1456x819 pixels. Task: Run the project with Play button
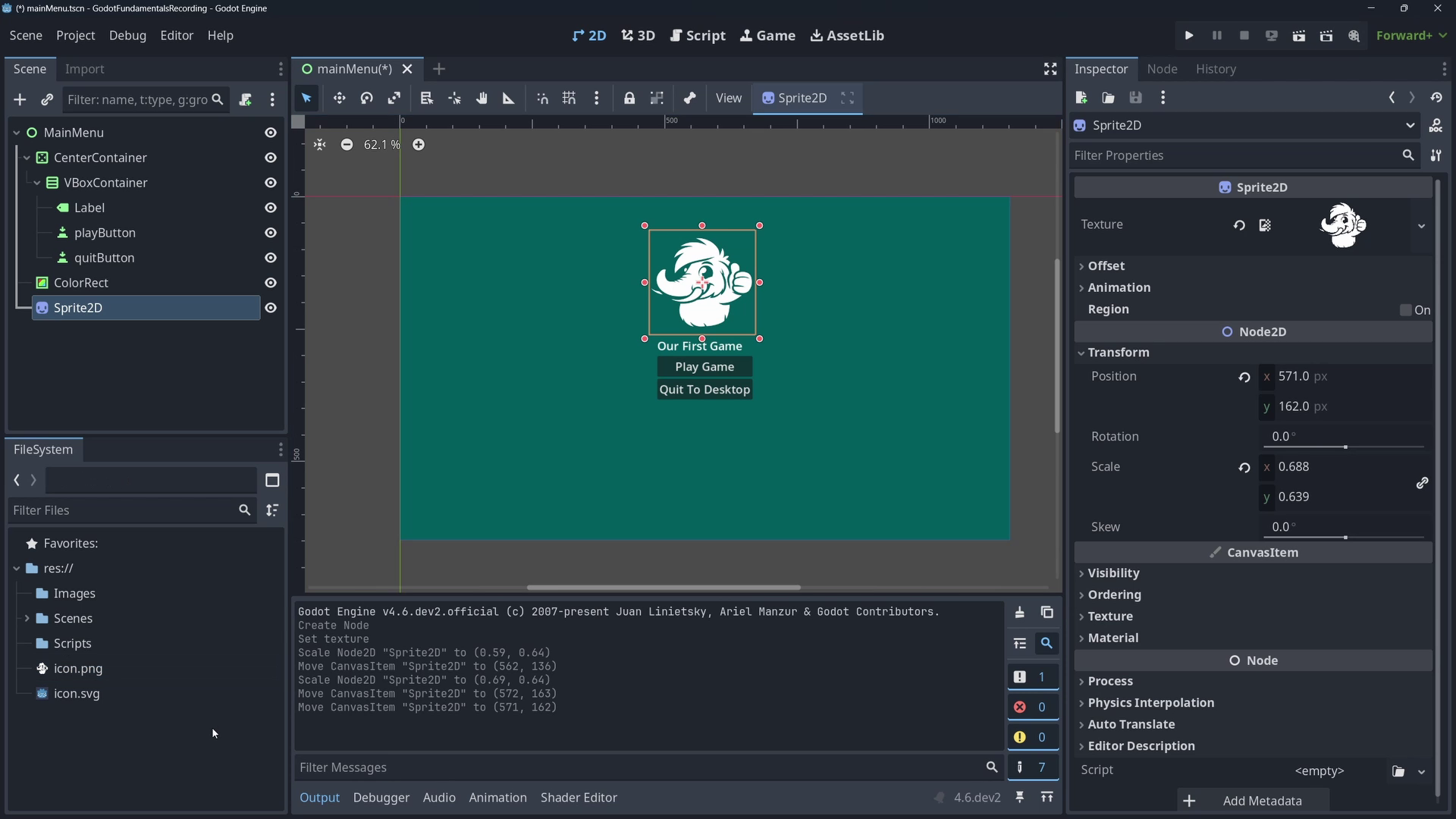1189,36
